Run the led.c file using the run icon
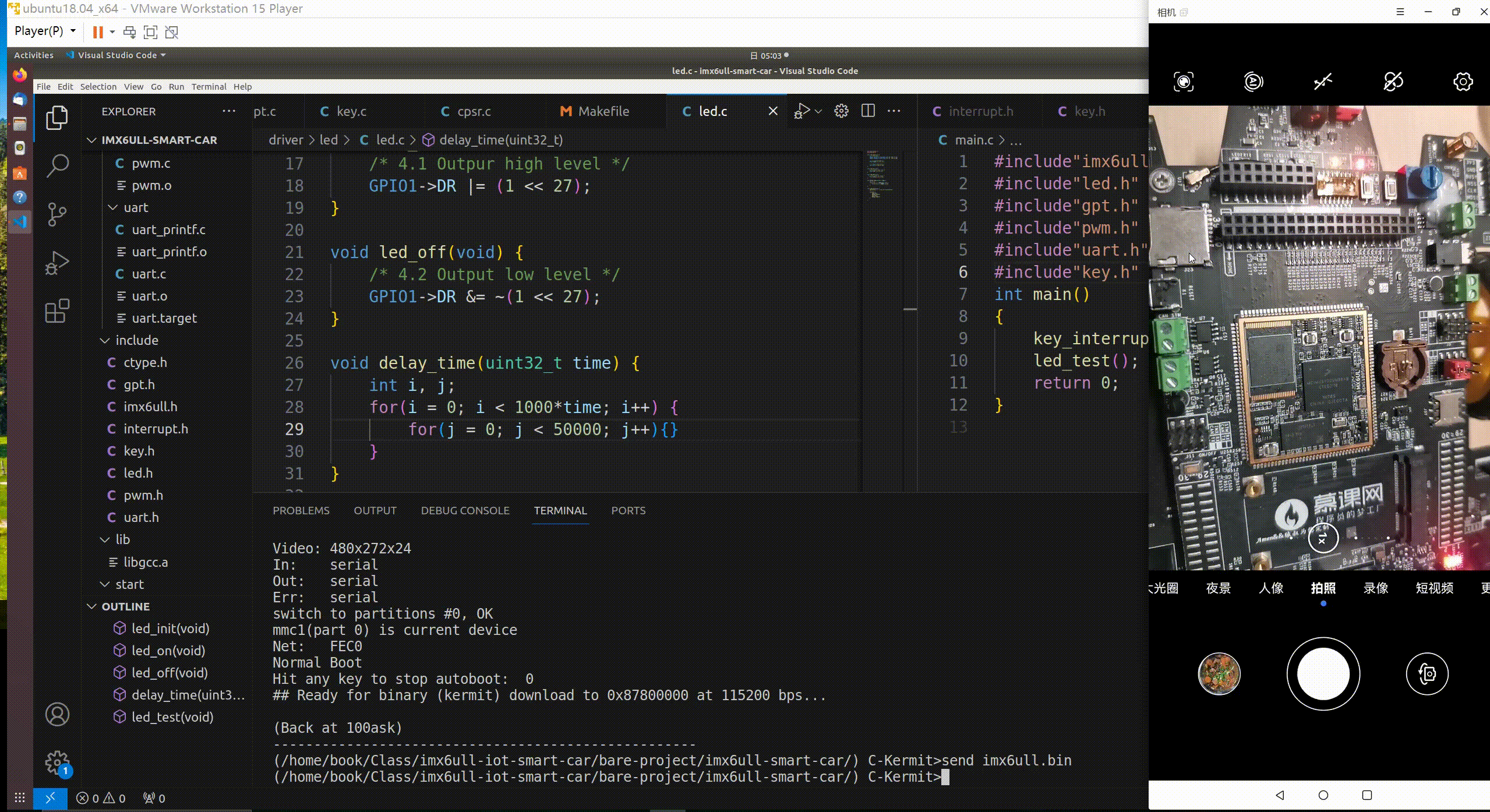Image resolution: width=1490 pixels, height=812 pixels. pyautogui.click(x=803, y=111)
